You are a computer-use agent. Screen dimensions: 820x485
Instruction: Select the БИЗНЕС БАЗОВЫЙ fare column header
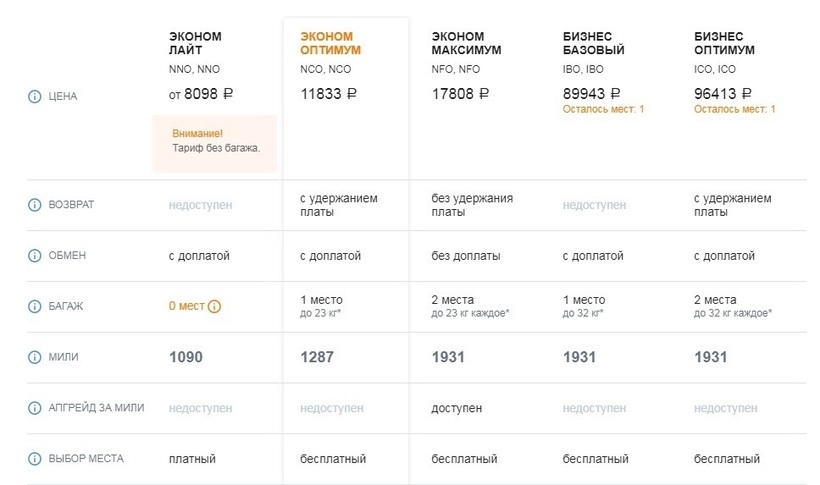tap(594, 43)
